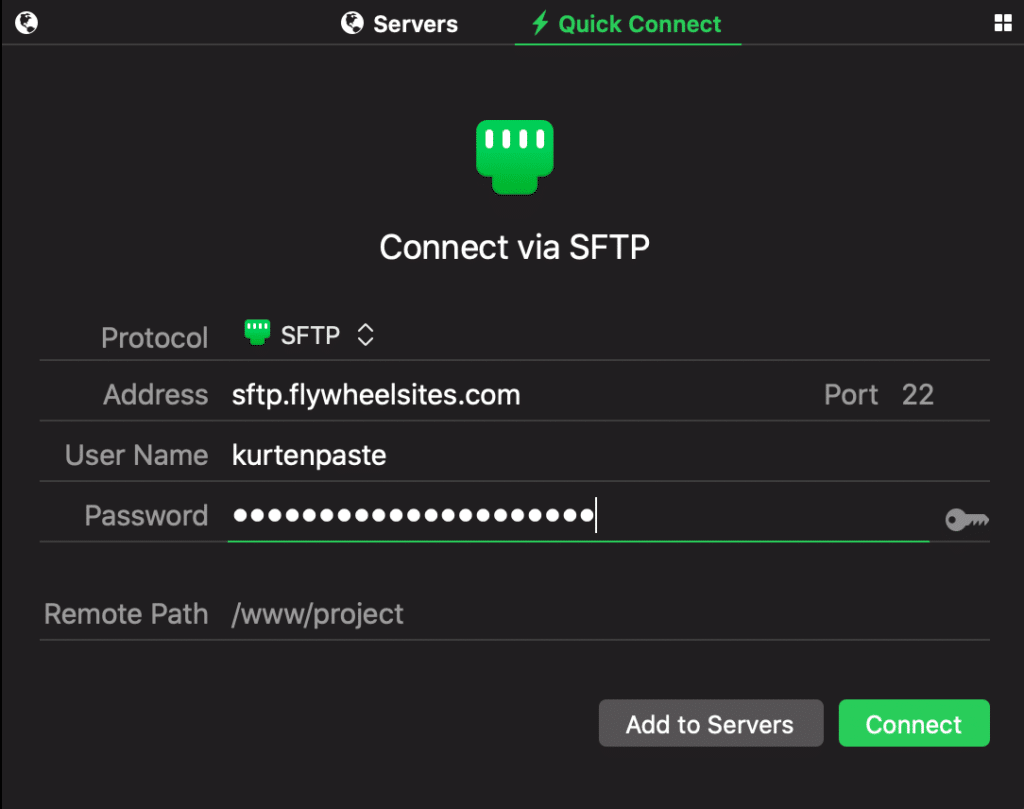Screen dimensions: 1024x809
Task: Click the globe icon beside the Servers label
Action: pos(352,22)
